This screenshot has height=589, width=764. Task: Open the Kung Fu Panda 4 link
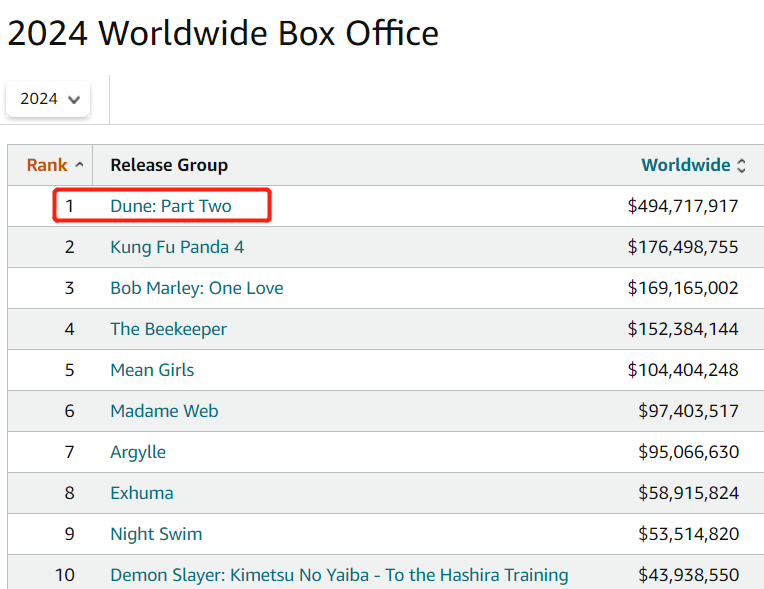click(177, 247)
